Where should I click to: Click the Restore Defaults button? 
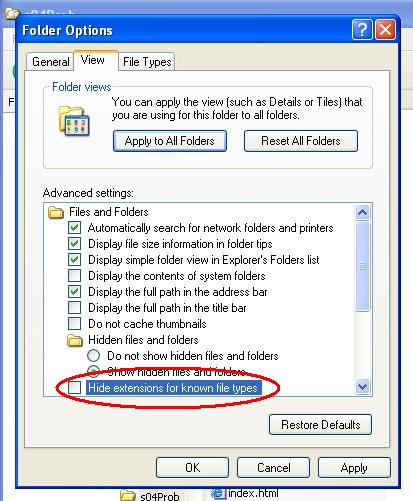click(x=320, y=425)
